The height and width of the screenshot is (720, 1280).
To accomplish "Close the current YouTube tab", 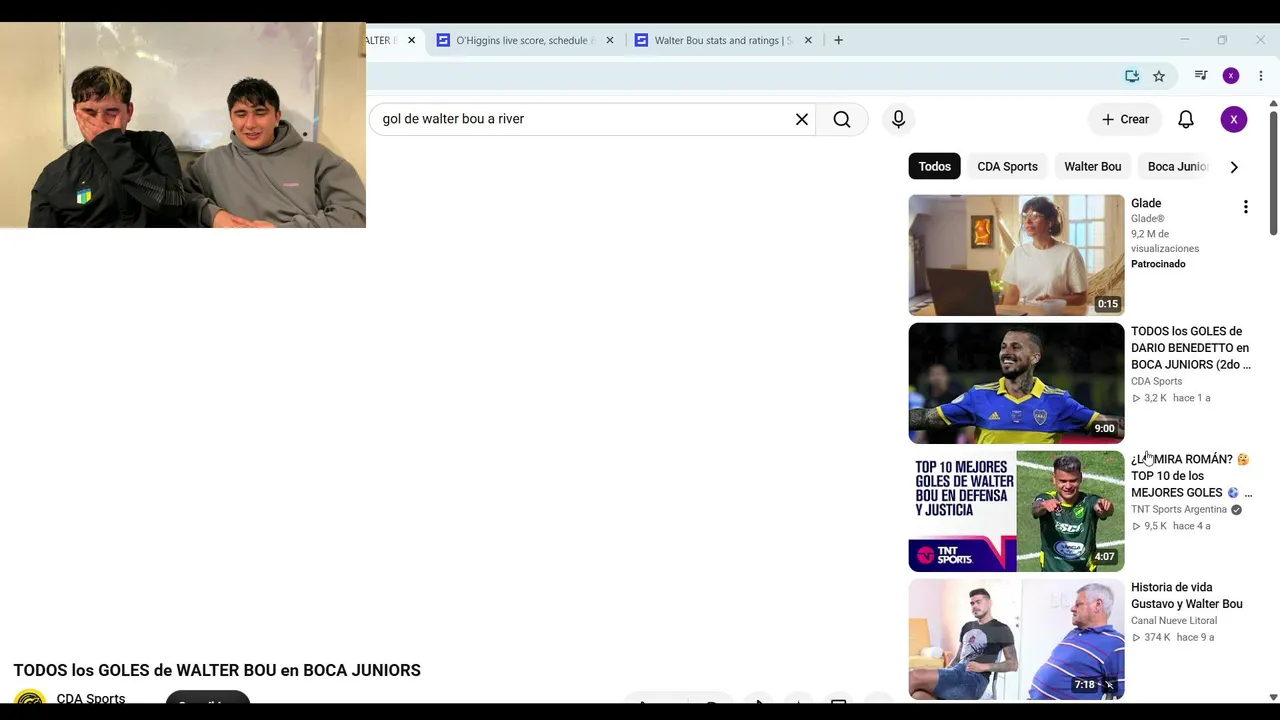I will [x=411, y=40].
